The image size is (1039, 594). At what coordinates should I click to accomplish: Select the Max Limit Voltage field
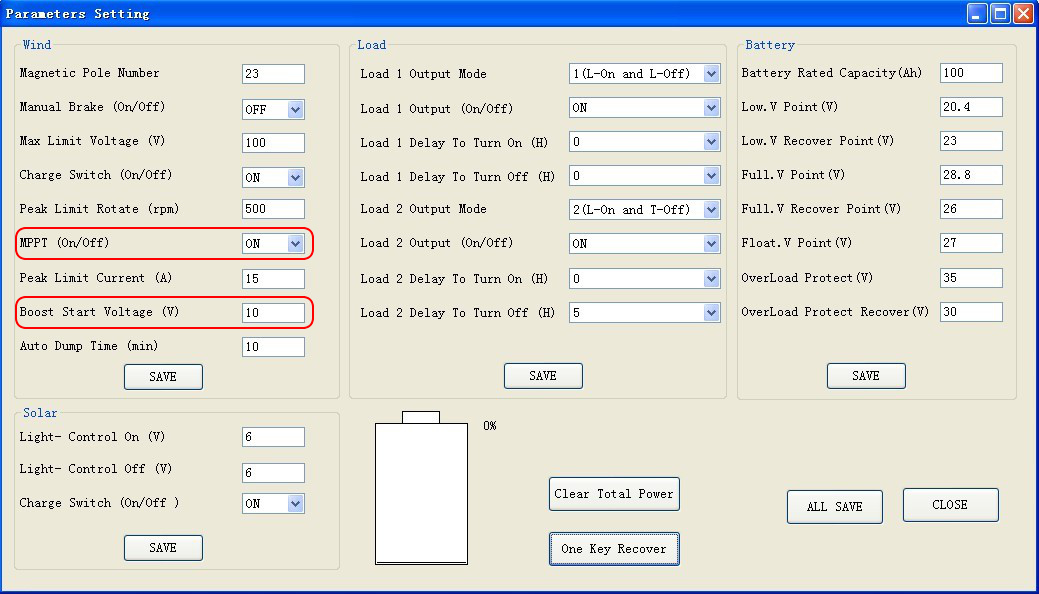pos(273,143)
